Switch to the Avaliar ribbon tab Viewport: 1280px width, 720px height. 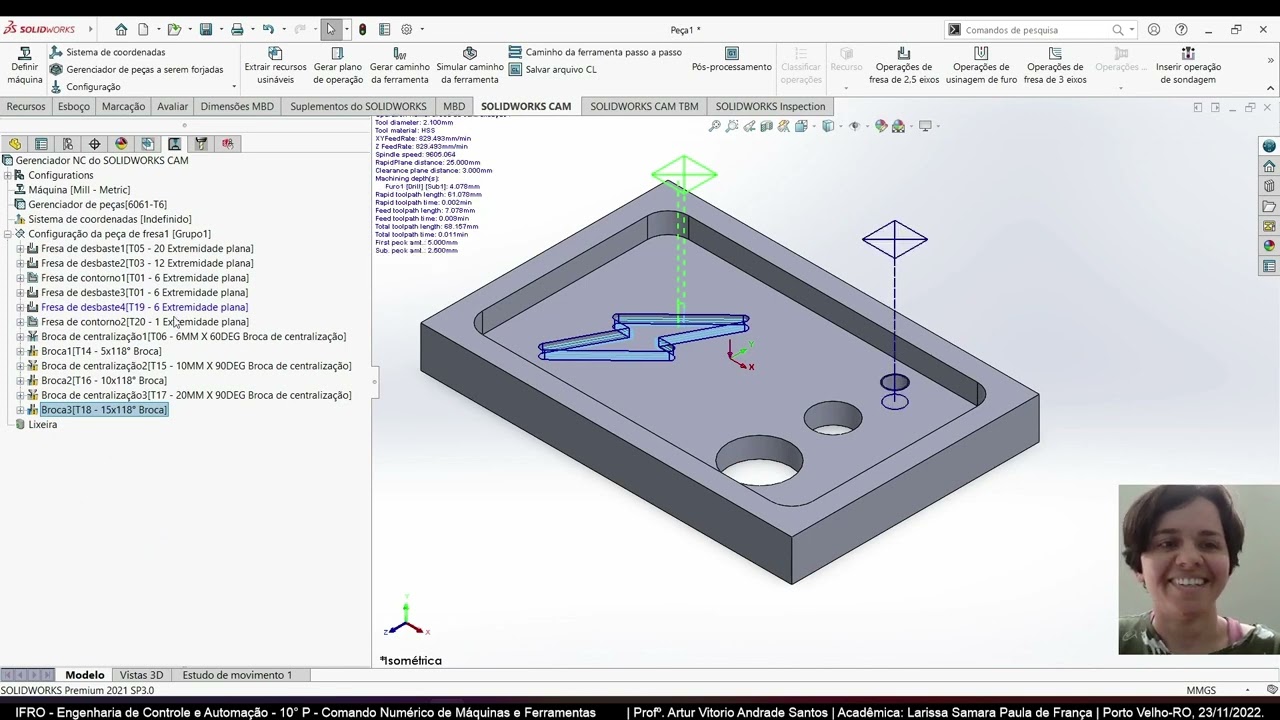pos(172,106)
